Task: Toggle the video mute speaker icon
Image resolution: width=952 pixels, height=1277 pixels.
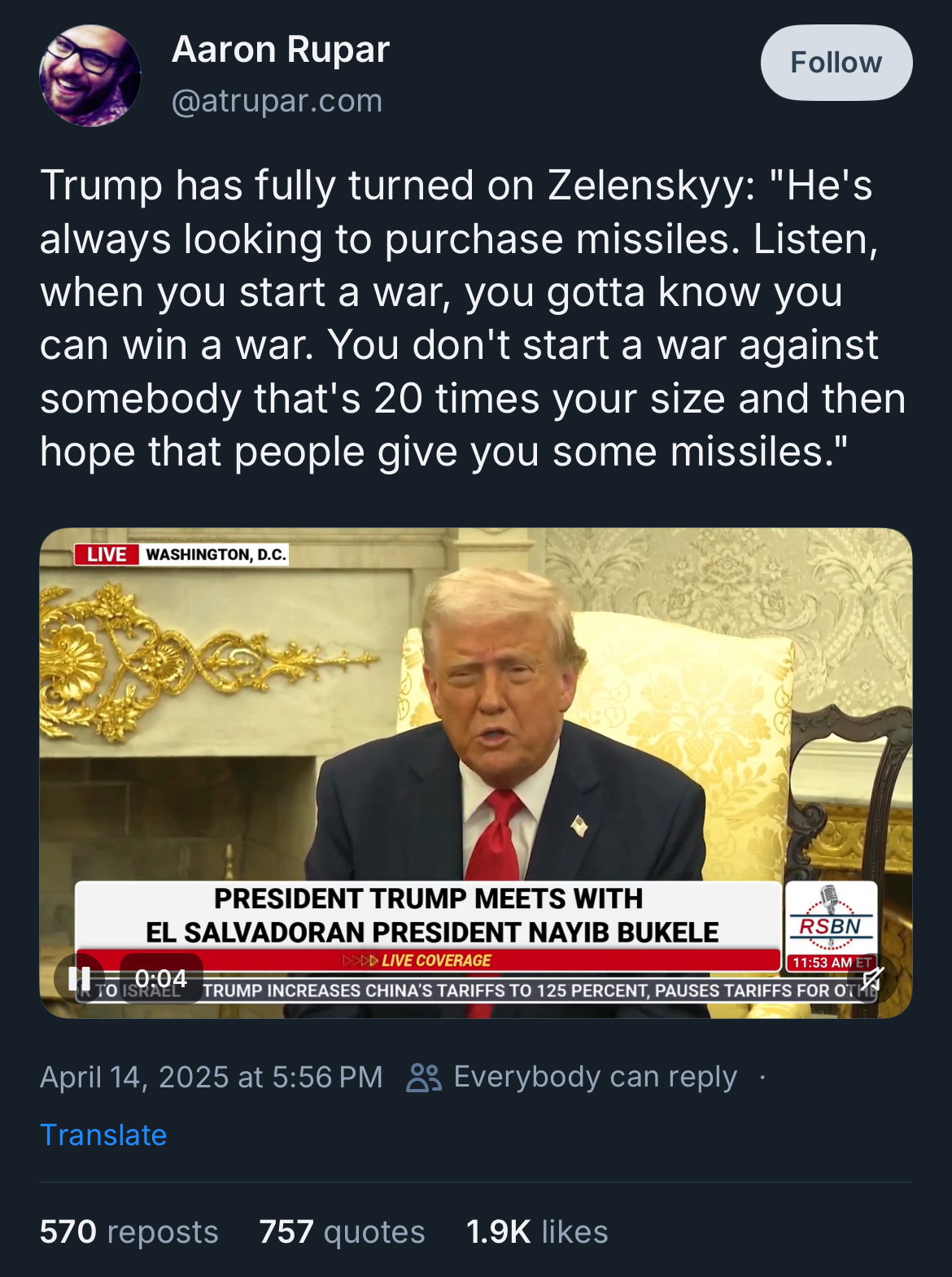Action: point(873,978)
